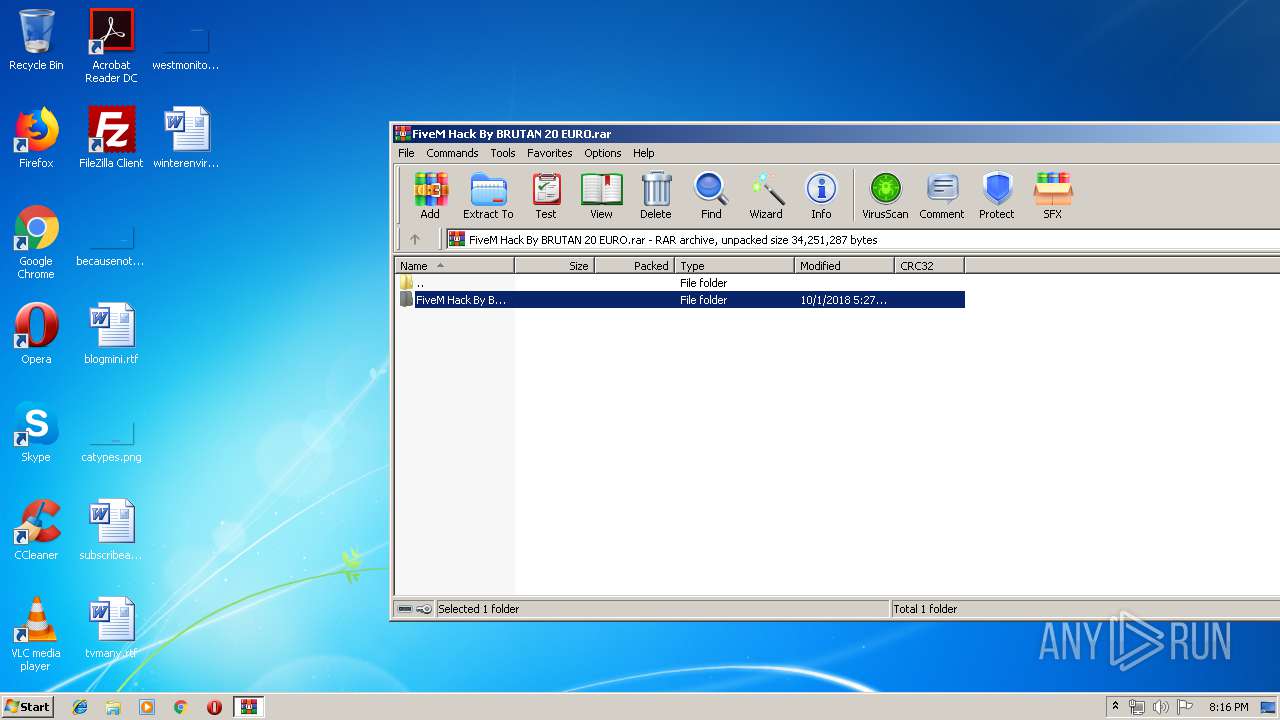
Task: Click the drive and key status icon
Action: (x=414, y=609)
